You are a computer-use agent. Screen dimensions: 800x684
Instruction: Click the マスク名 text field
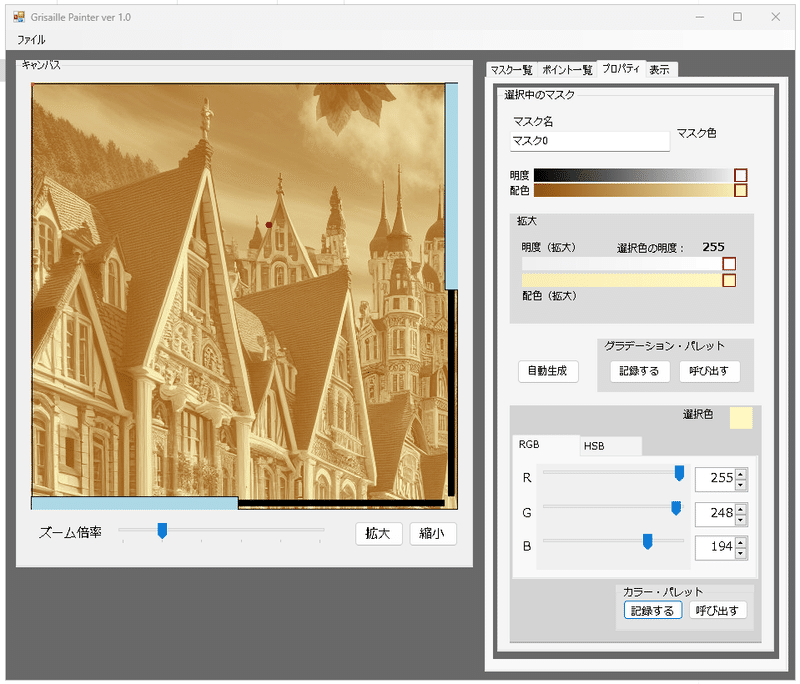(x=590, y=141)
